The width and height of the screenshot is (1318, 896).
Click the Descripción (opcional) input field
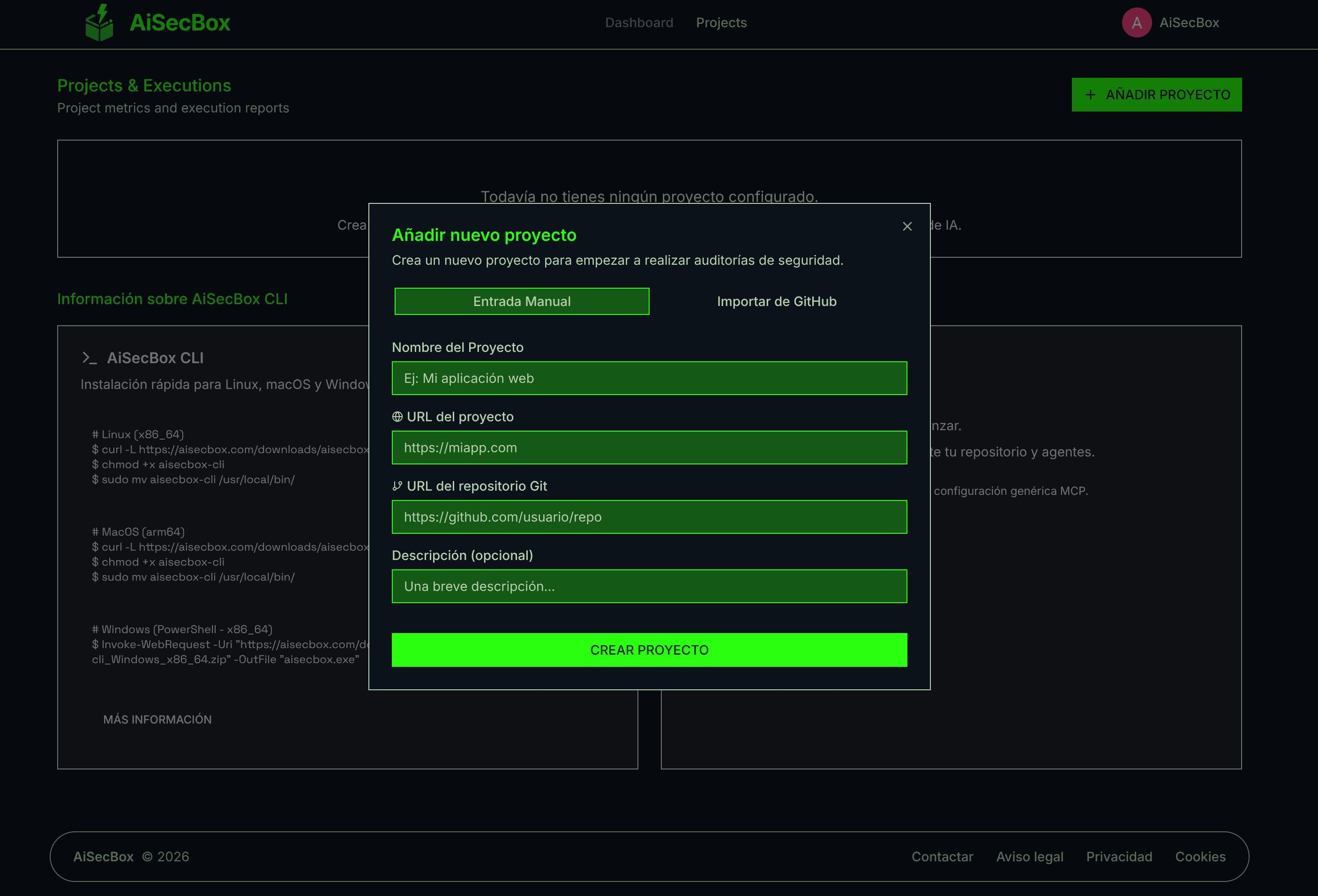(649, 586)
